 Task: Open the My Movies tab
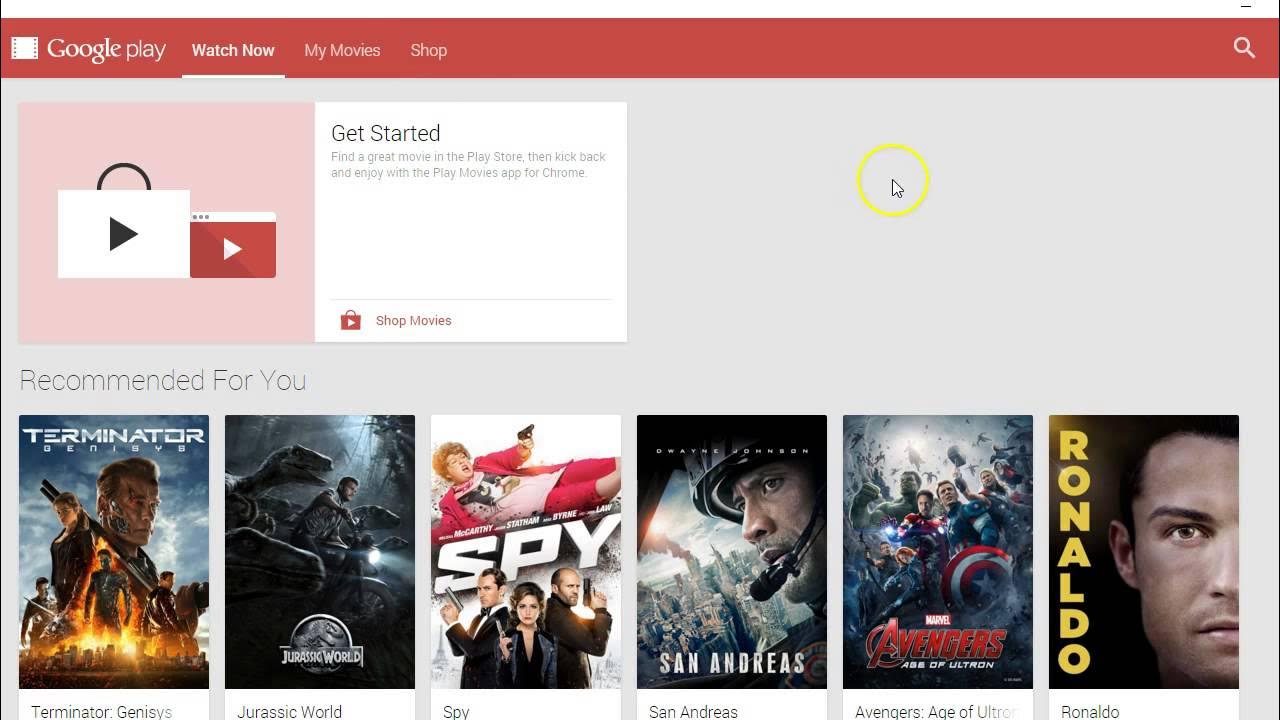coord(342,50)
